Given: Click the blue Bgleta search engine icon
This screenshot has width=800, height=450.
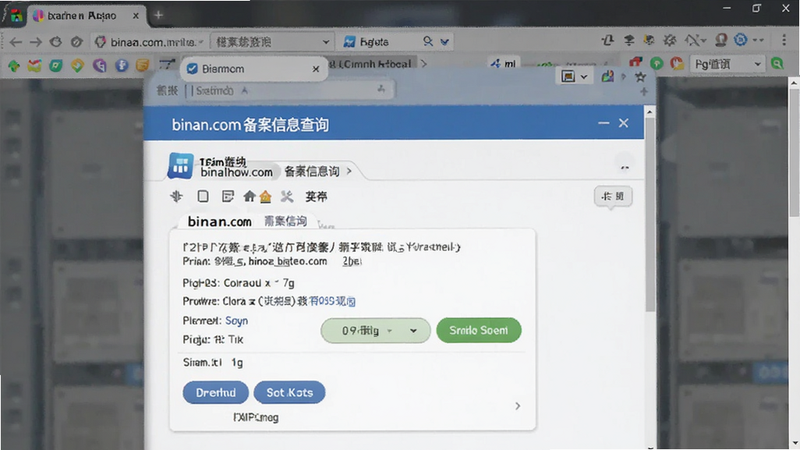Looking at the screenshot, I should coord(349,42).
